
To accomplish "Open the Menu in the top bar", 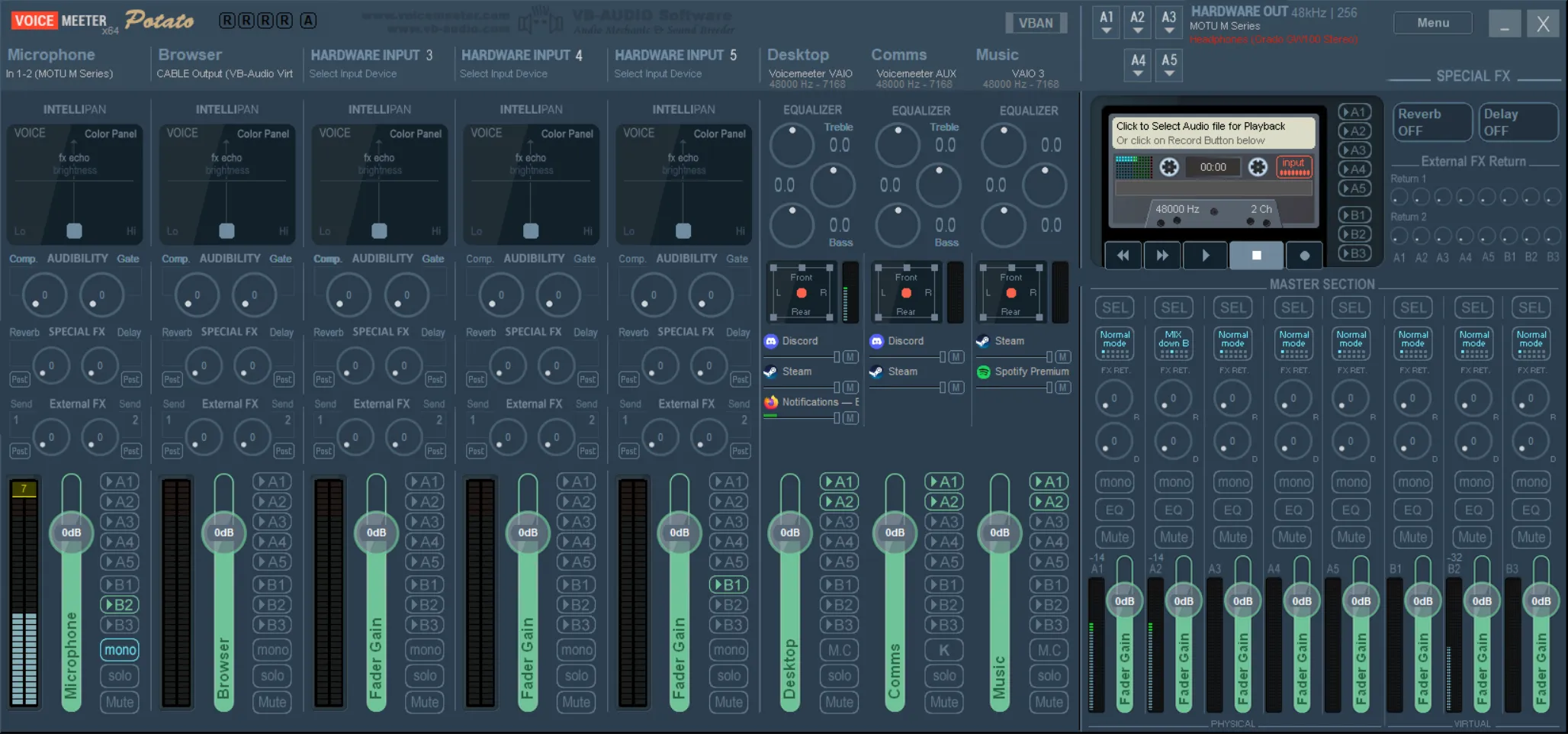I will 1432,23.
